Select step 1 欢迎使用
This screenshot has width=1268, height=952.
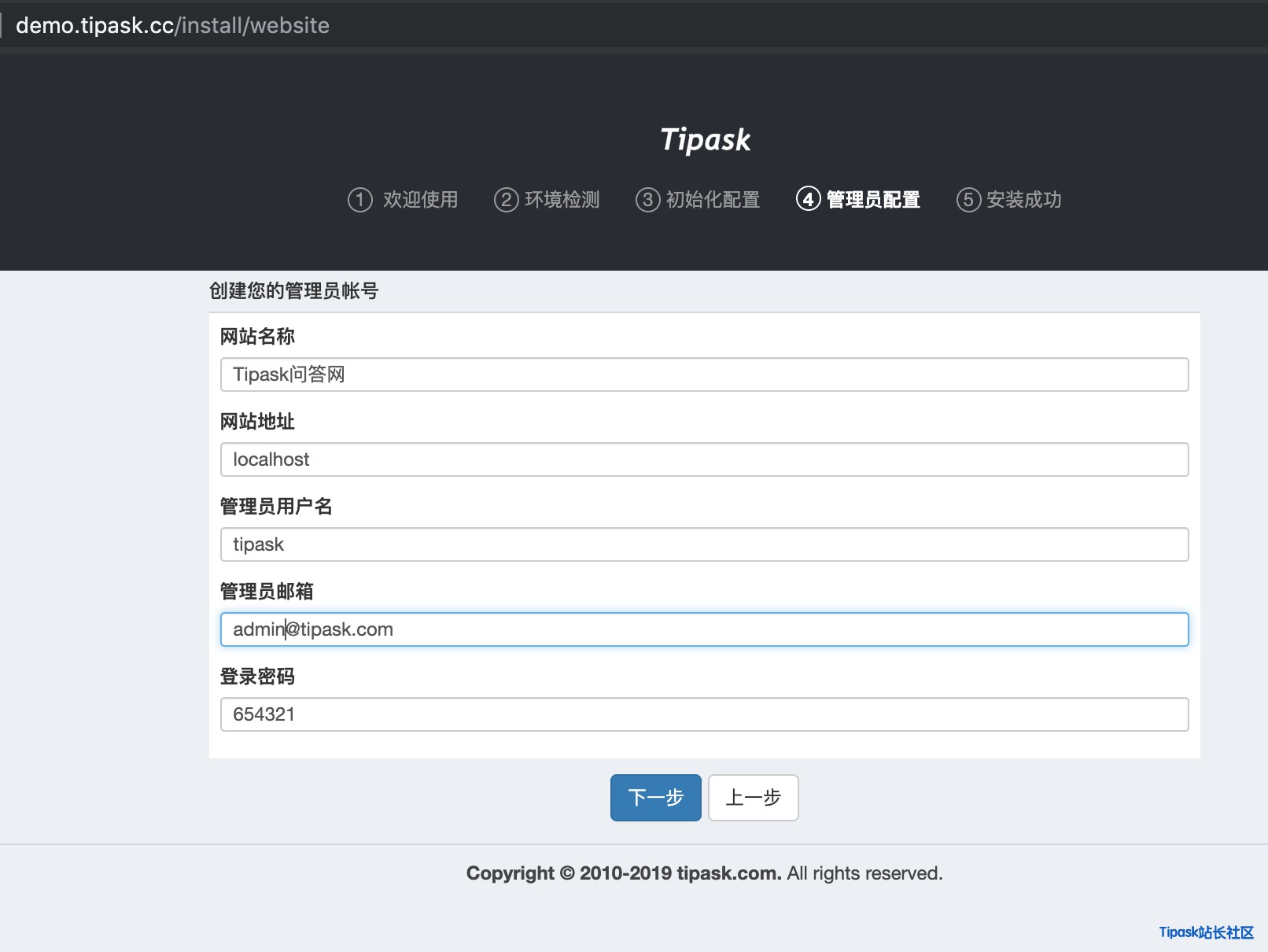point(403,200)
